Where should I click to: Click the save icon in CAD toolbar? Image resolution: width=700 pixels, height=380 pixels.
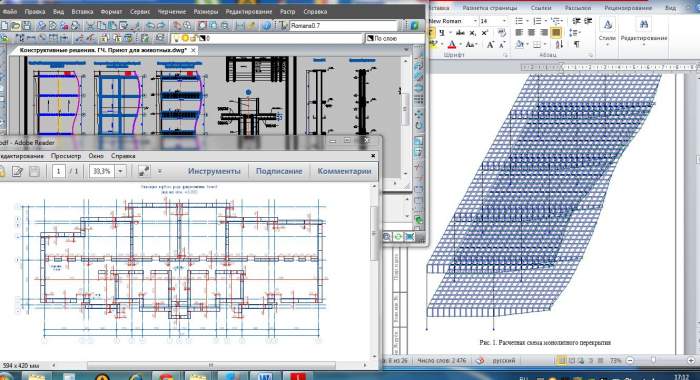[x=26, y=26]
